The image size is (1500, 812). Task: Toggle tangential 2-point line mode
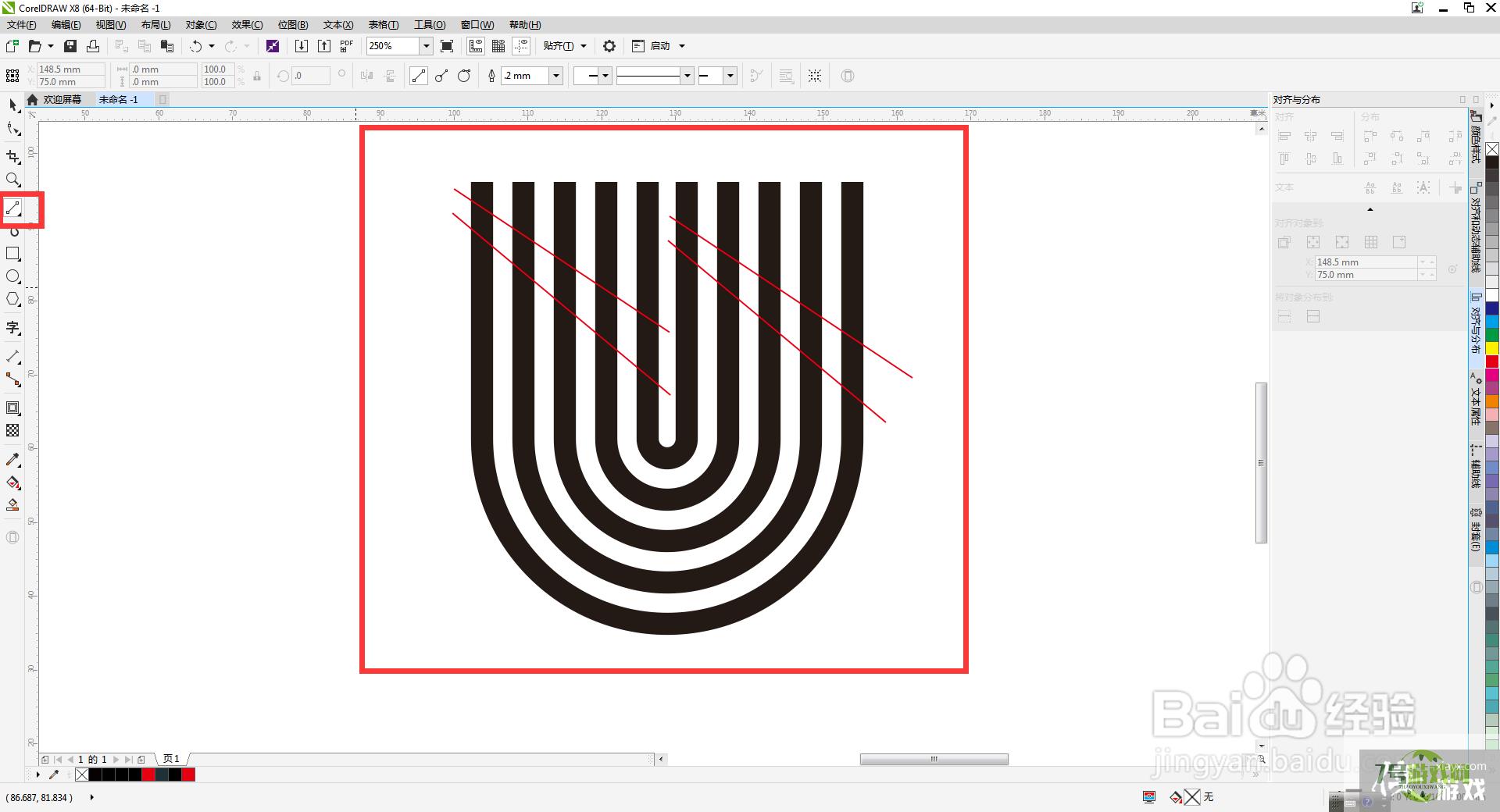464,76
